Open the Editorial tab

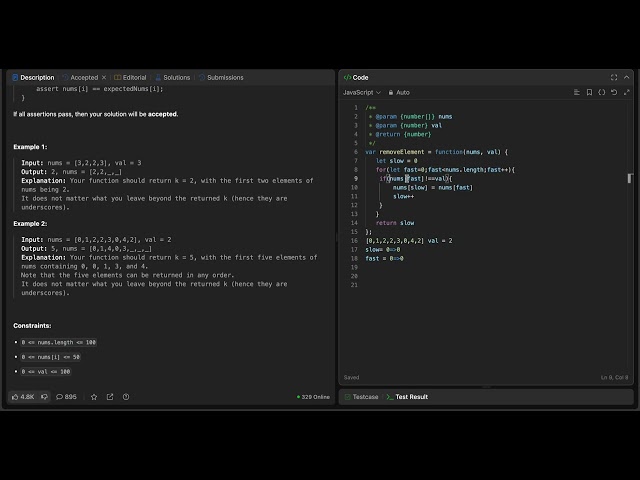click(130, 78)
